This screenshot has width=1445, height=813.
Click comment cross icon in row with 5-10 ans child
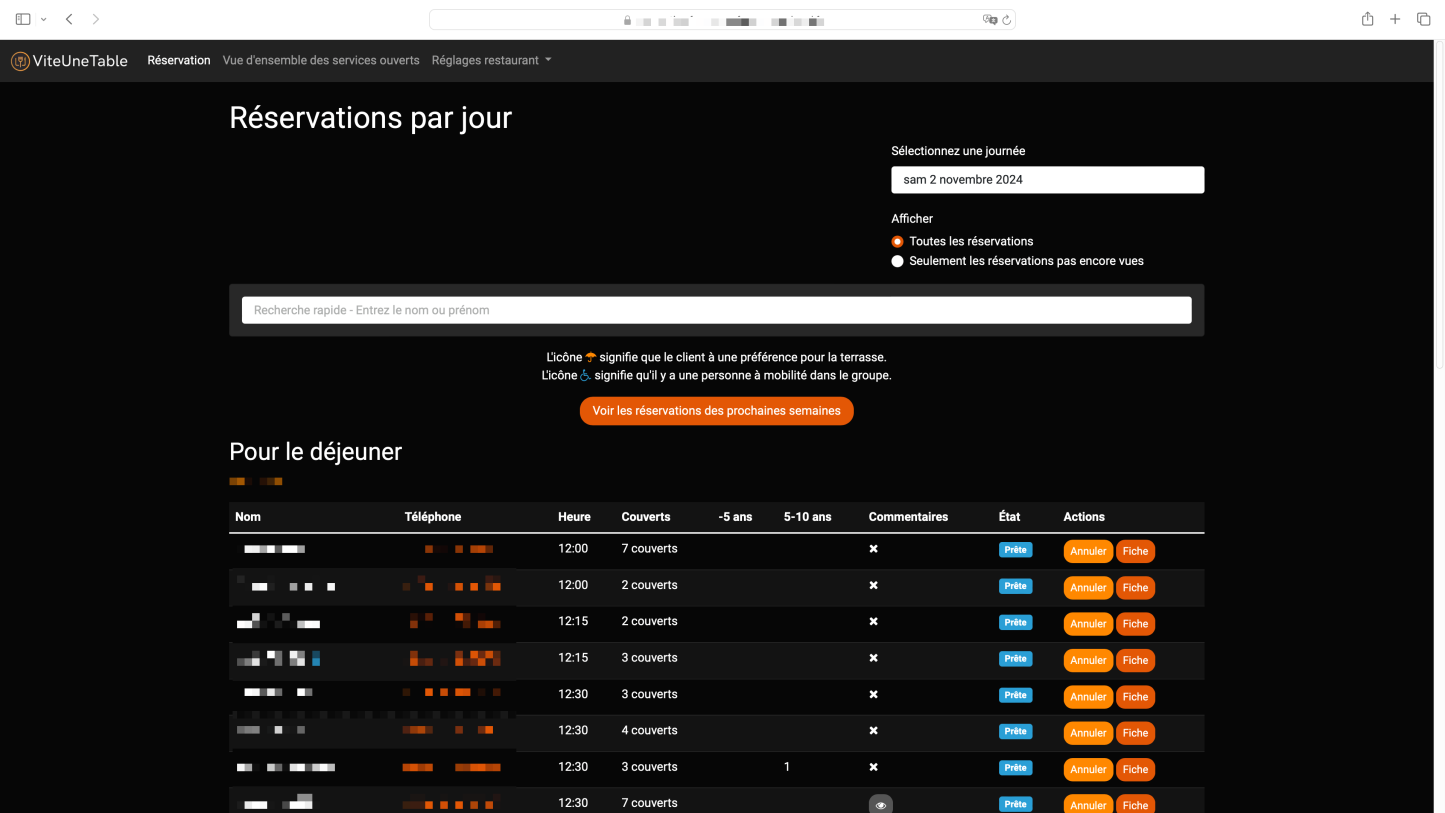[873, 767]
